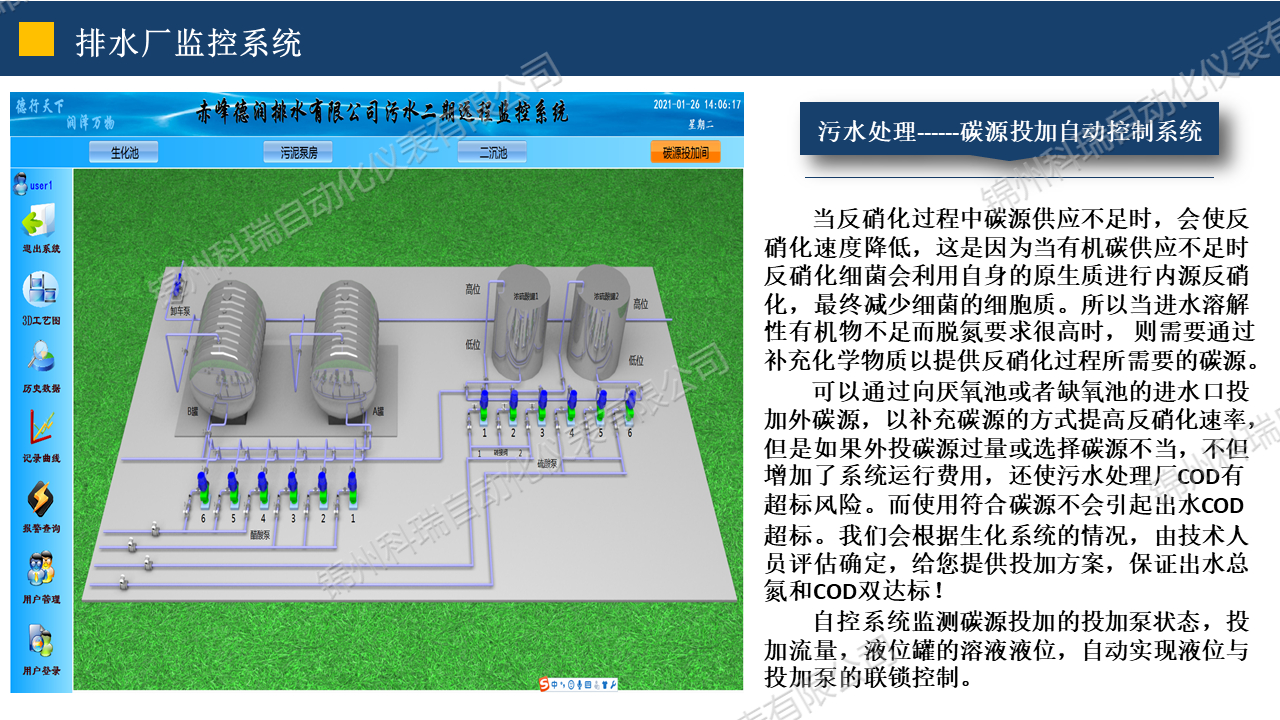Click the user1 avatar icon
1280x720 pixels.
coord(22,182)
